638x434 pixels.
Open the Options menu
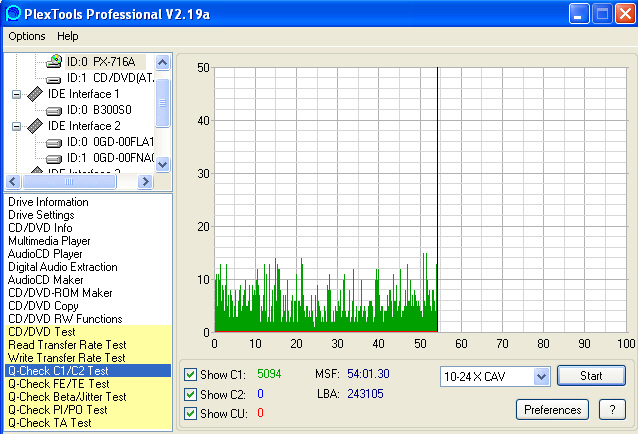coord(27,36)
